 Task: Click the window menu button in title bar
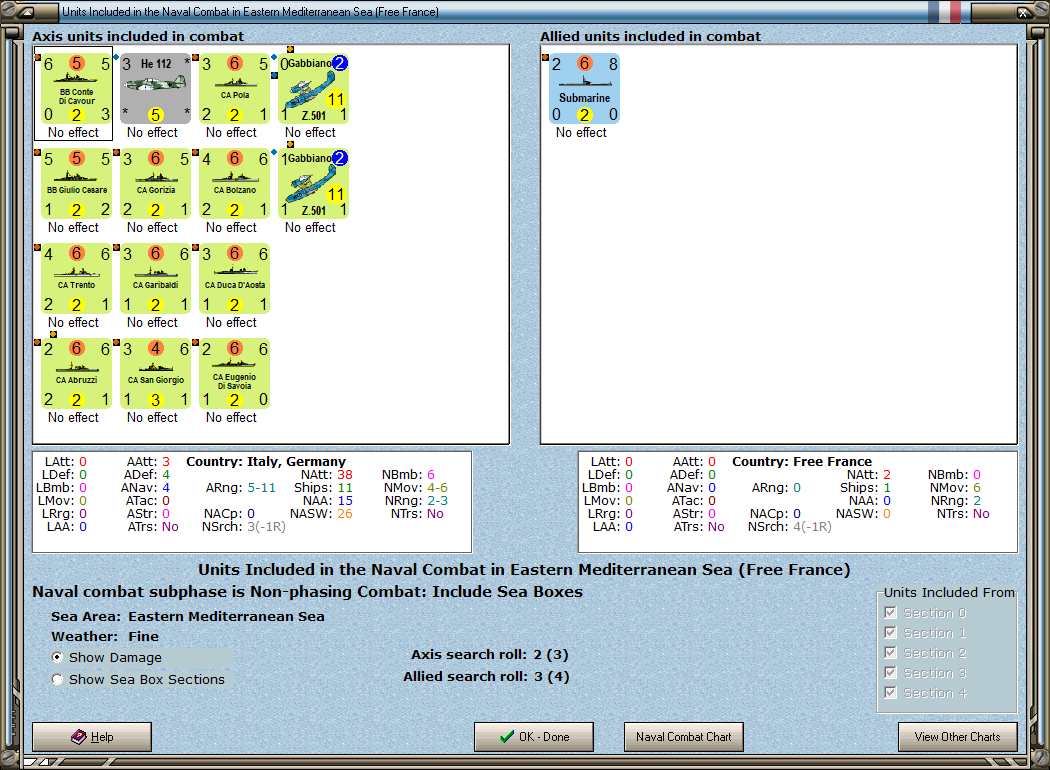click(28, 11)
